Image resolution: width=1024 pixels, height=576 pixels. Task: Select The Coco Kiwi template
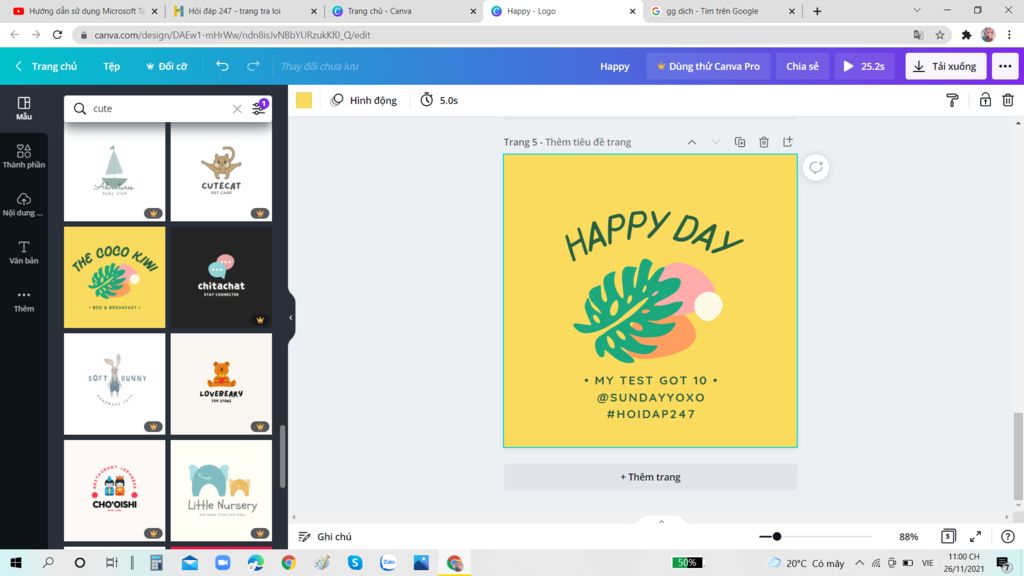(x=114, y=277)
